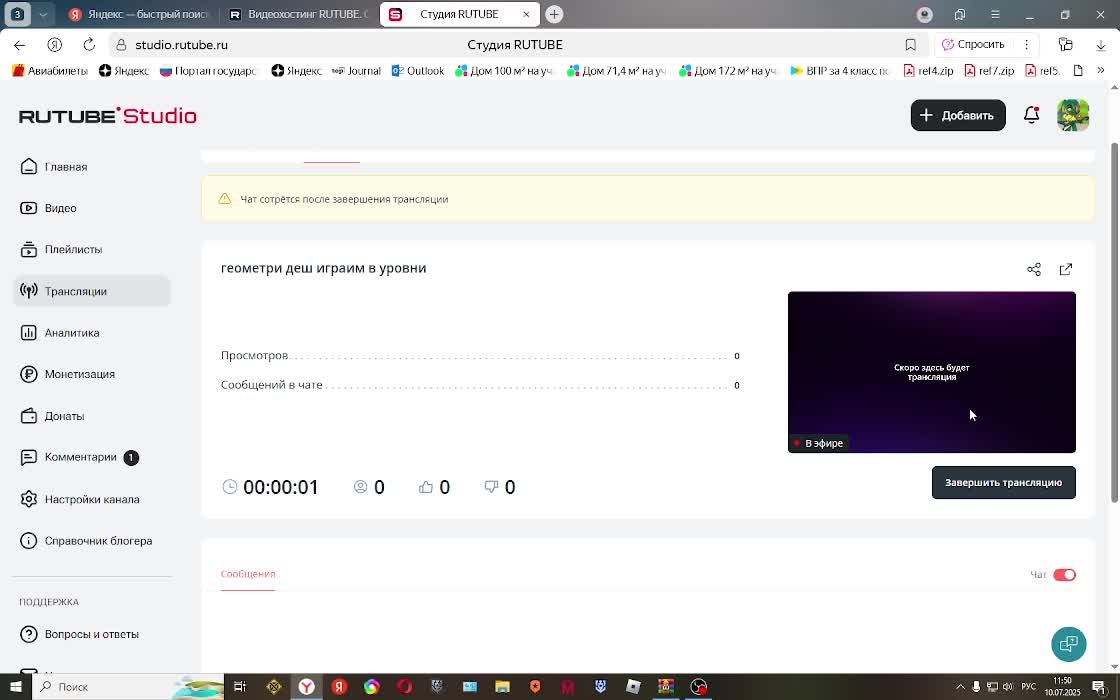Click the Спросить assistant button
Viewport: 1120px width, 700px height.
pos(973,44)
